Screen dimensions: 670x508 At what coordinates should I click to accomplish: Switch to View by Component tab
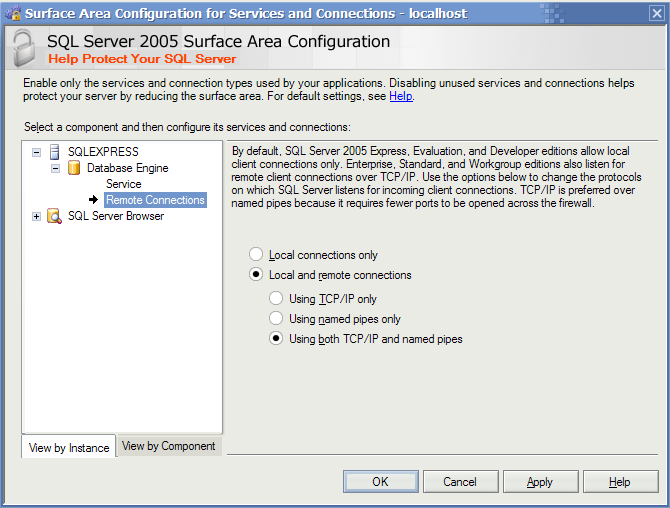(x=169, y=446)
